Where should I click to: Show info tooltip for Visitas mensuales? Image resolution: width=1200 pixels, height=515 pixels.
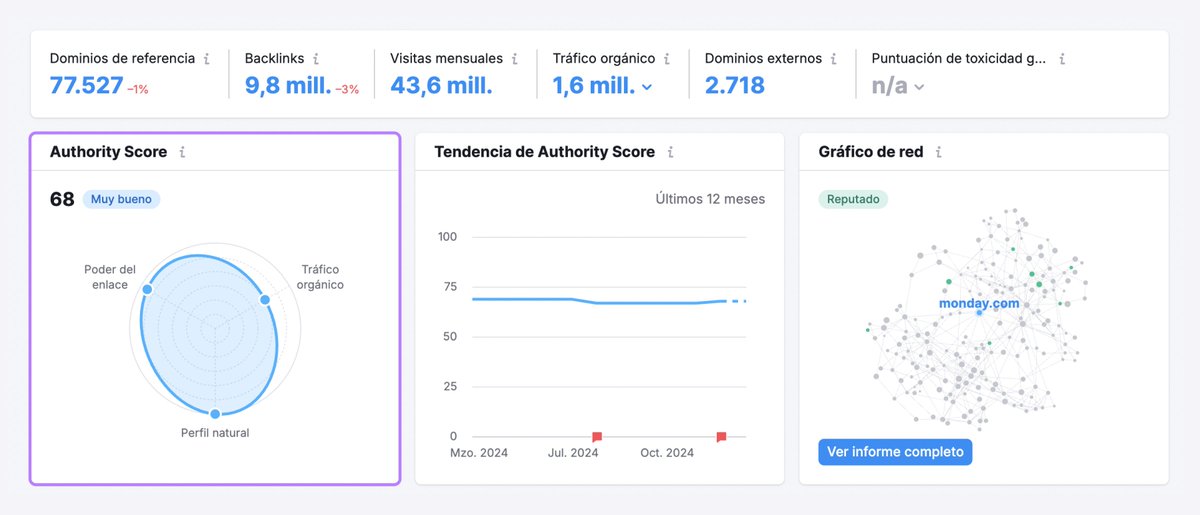click(x=514, y=59)
